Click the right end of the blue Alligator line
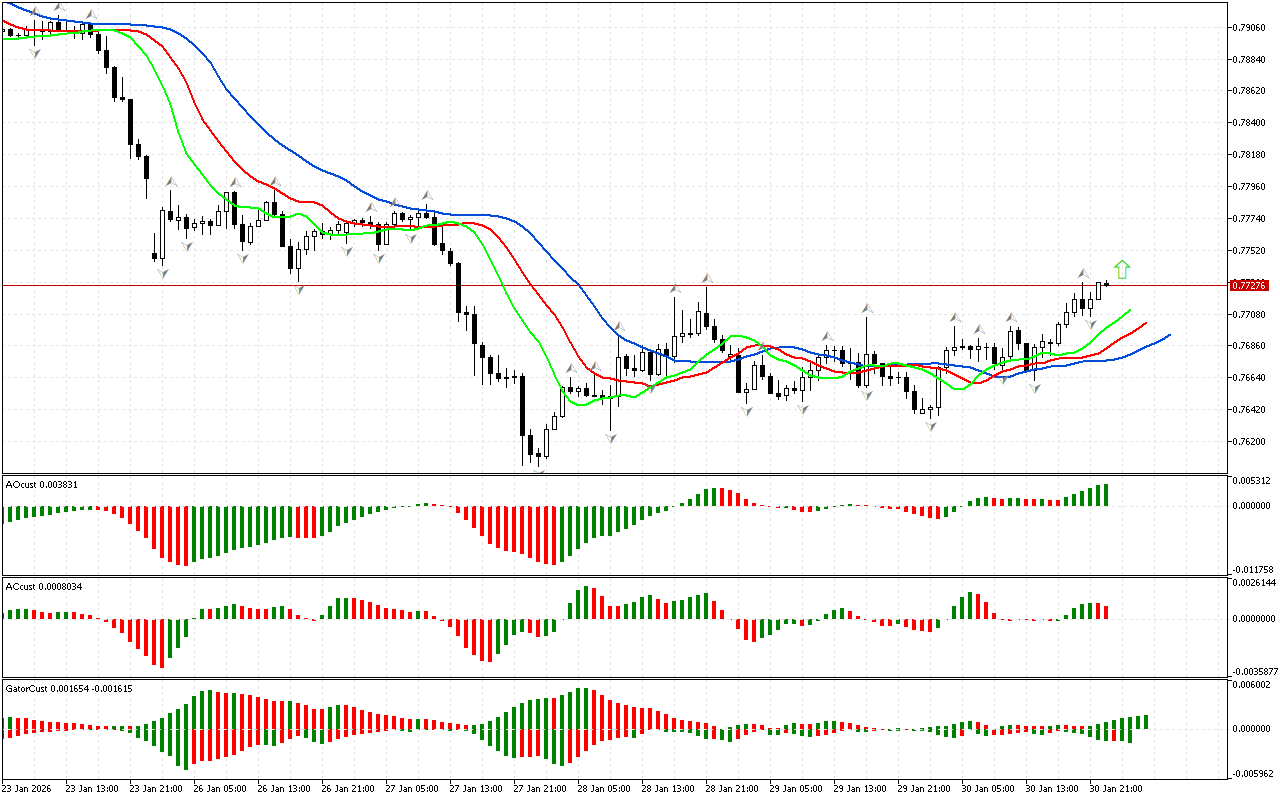Image resolution: width=1280 pixels, height=800 pixels. [x=1168, y=335]
